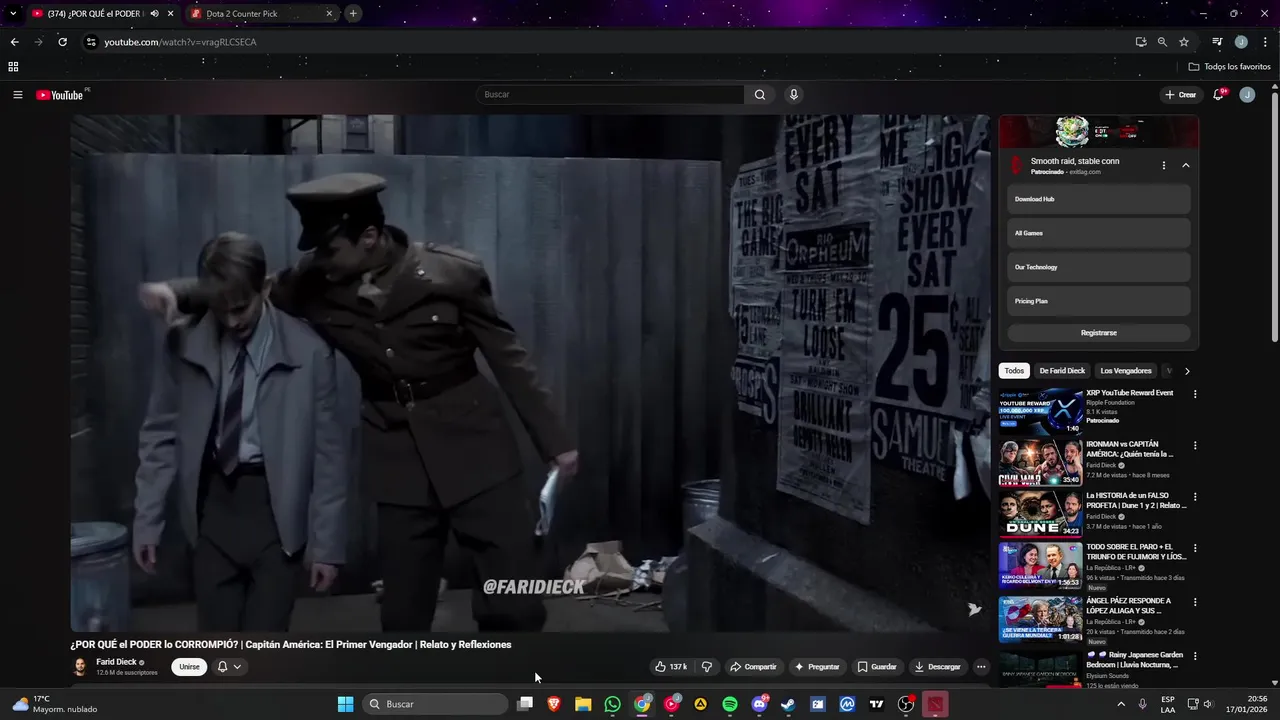Click the browser address bar URL
Screen dimensions: 1280x720
click(181, 42)
